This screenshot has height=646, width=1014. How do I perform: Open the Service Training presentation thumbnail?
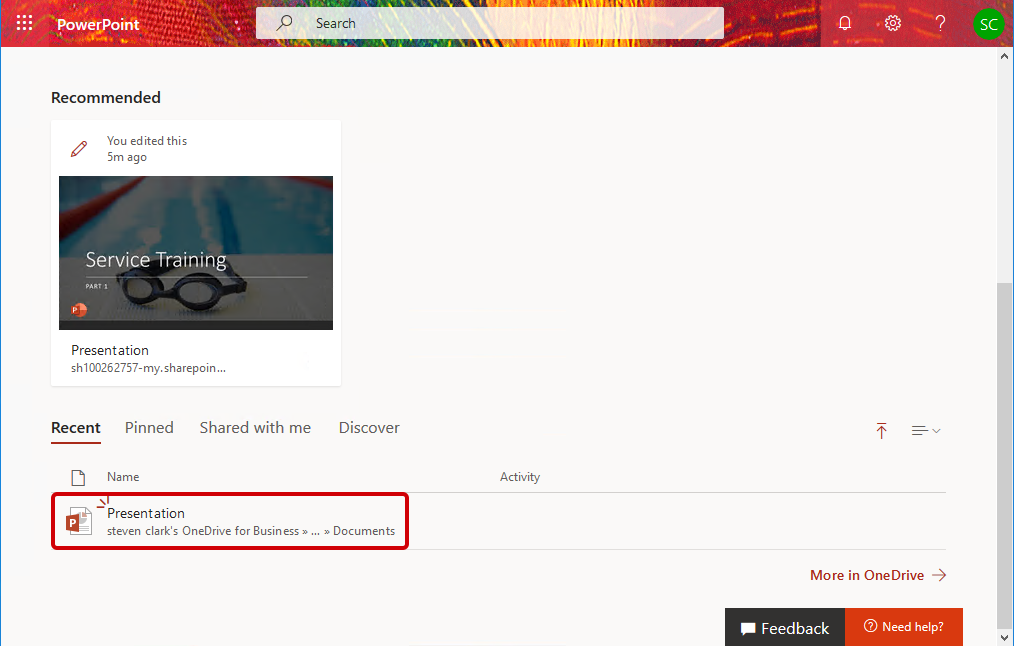[x=196, y=253]
